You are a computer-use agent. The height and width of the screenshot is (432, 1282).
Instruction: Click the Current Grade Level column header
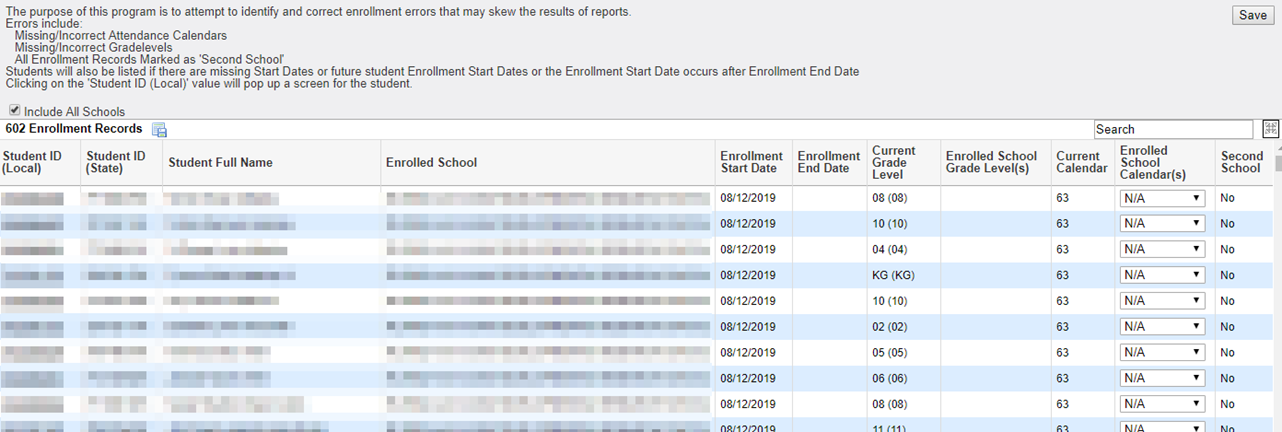[x=893, y=163]
